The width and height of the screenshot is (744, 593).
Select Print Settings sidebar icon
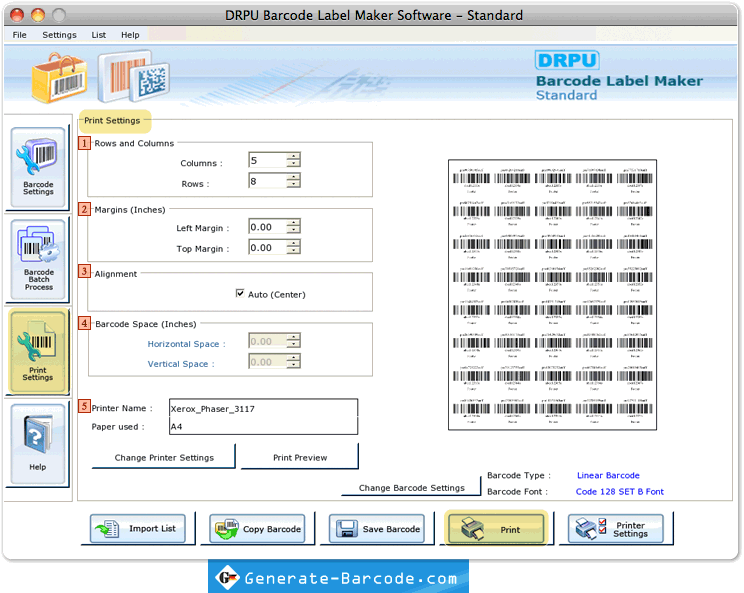pyautogui.click(x=38, y=352)
